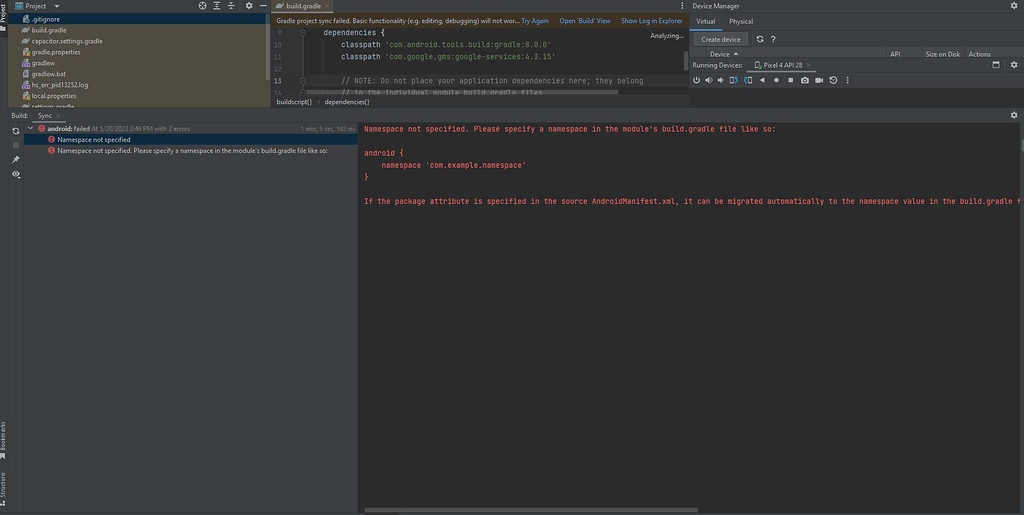Click Create device button
The height and width of the screenshot is (515, 1024).
pyautogui.click(x=721, y=39)
